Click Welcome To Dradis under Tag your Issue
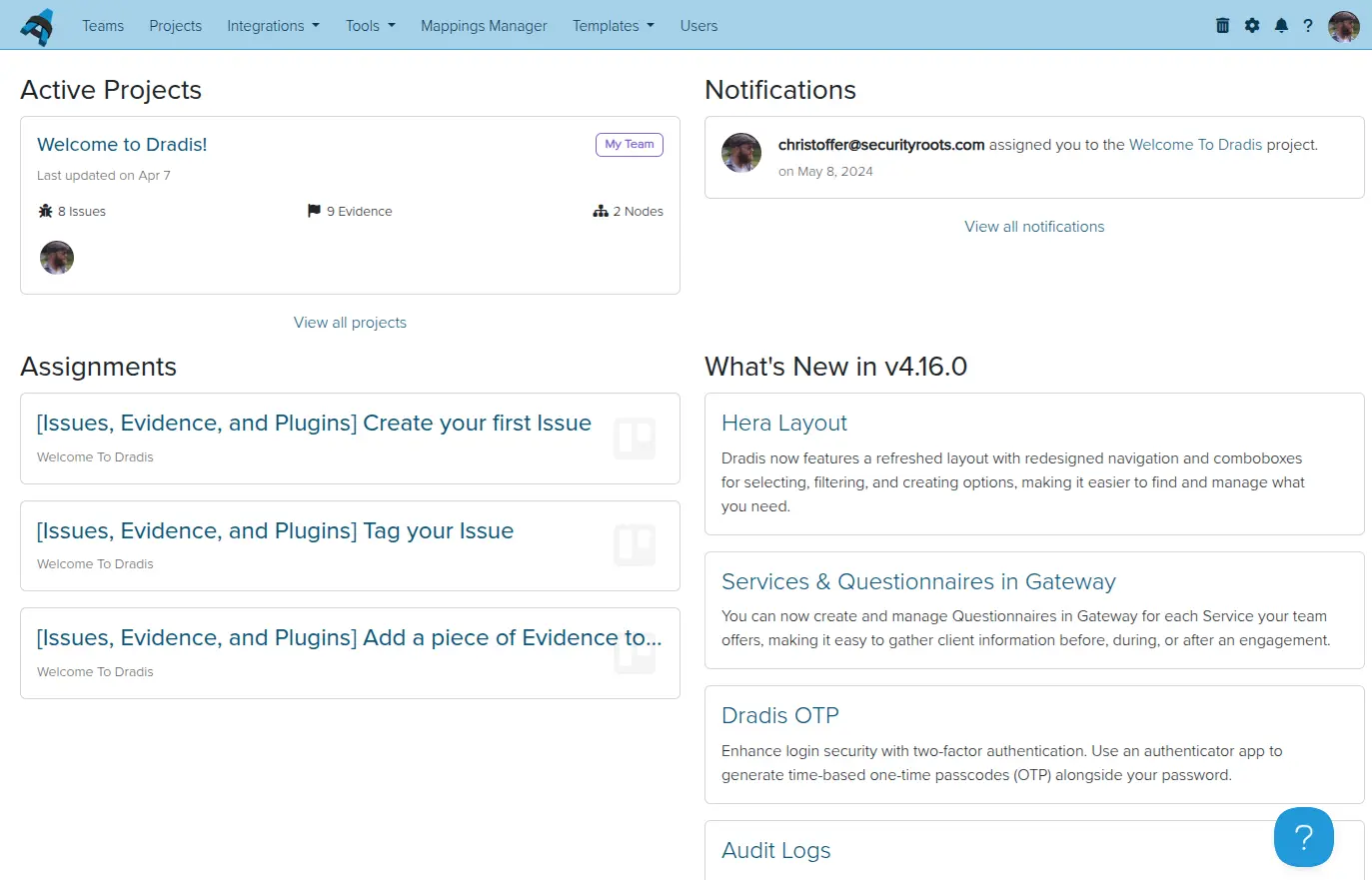The height and width of the screenshot is (880, 1372). (x=95, y=564)
